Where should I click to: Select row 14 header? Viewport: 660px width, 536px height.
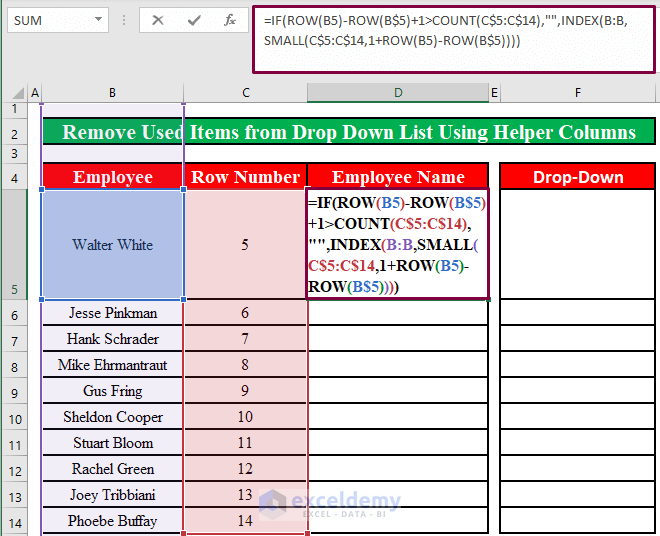15,523
